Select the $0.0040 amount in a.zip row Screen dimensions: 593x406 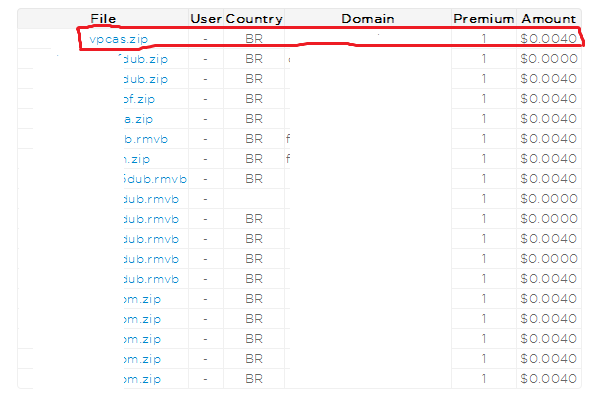(x=548, y=119)
